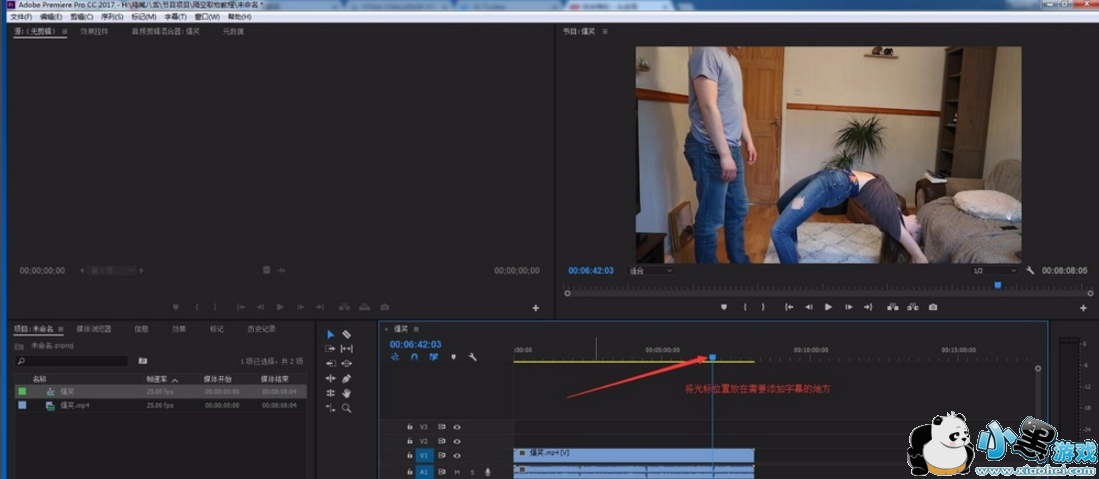
Task: Add a marker from the program monitor controls
Action: 724,307
